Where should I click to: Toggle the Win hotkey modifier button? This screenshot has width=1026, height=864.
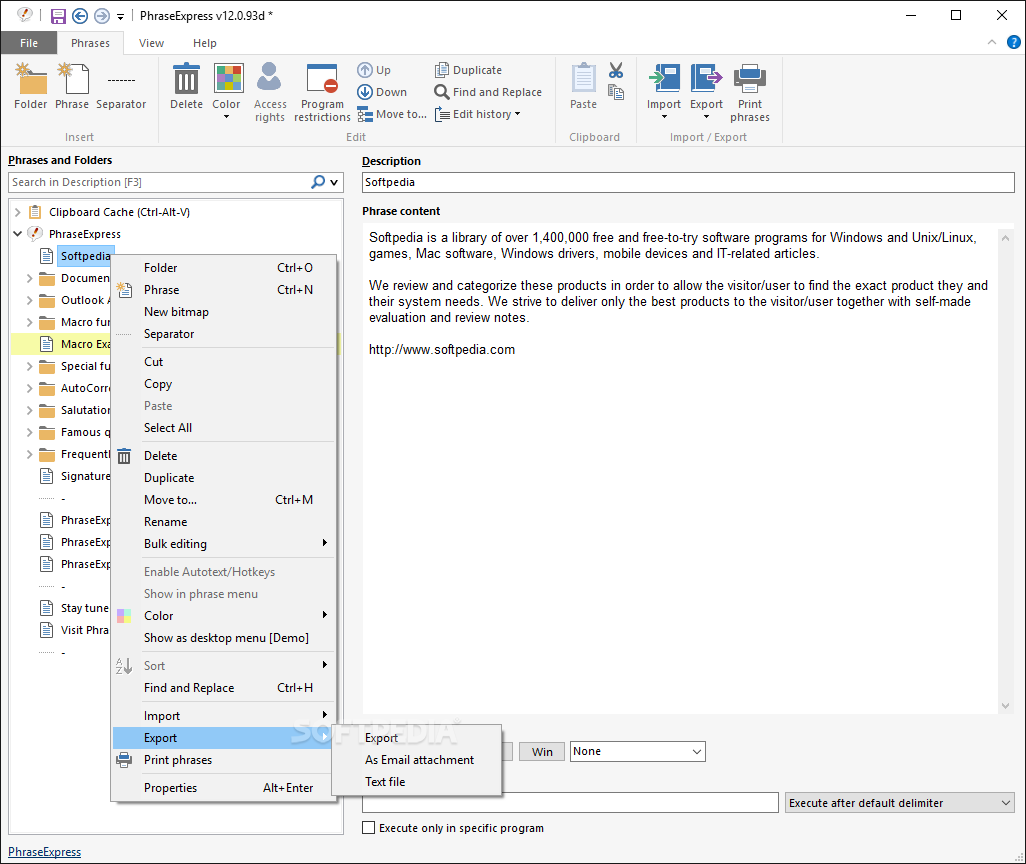pyautogui.click(x=542, y=751)
